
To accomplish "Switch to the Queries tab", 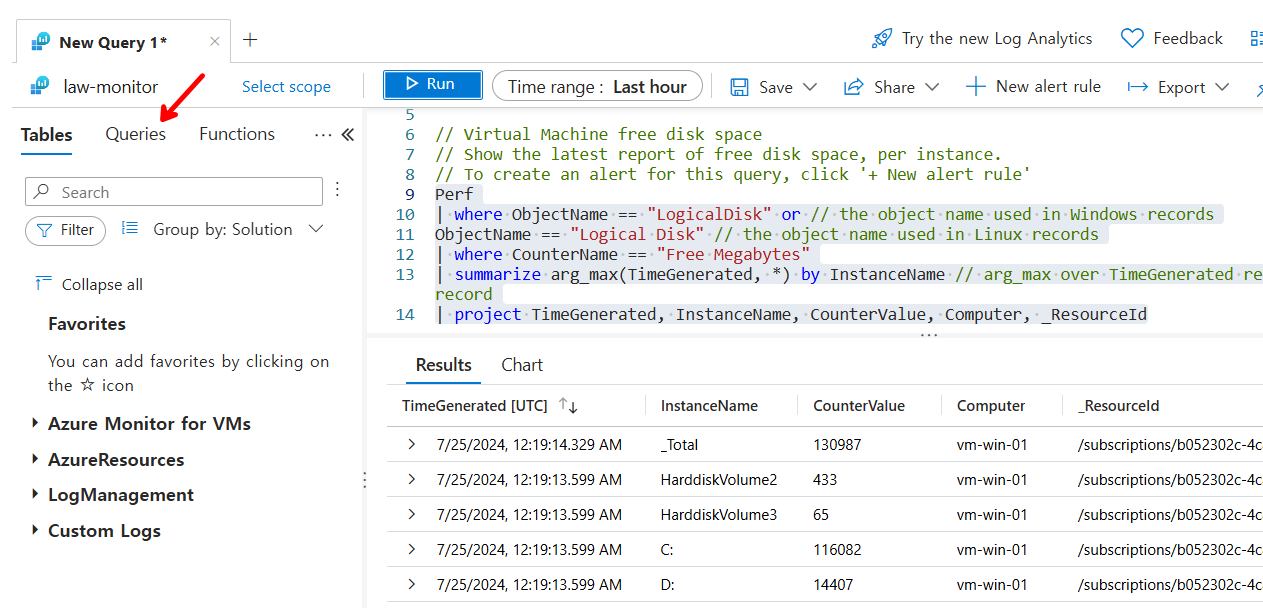I will point(136,134).
